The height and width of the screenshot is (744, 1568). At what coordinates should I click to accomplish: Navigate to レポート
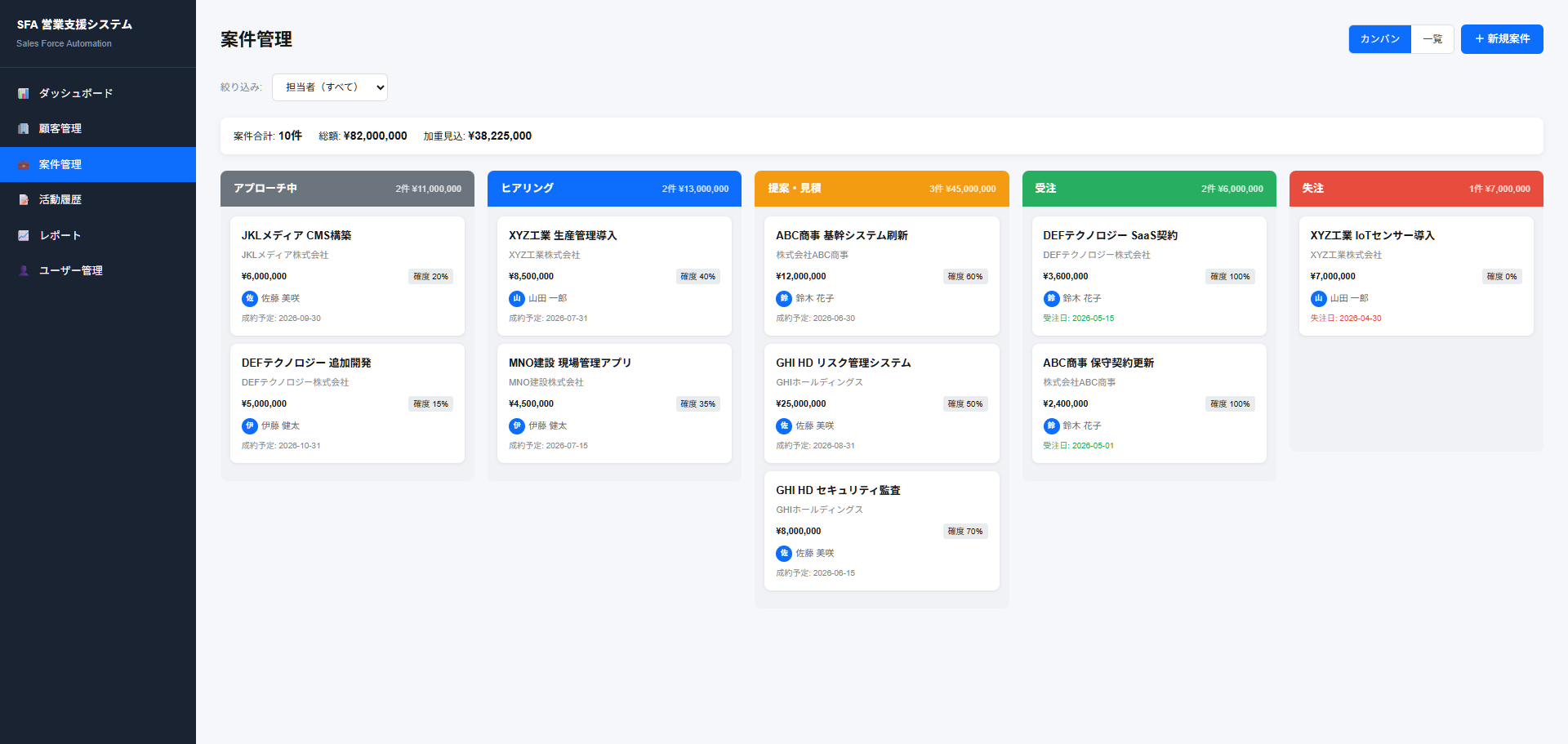point(98,235)
